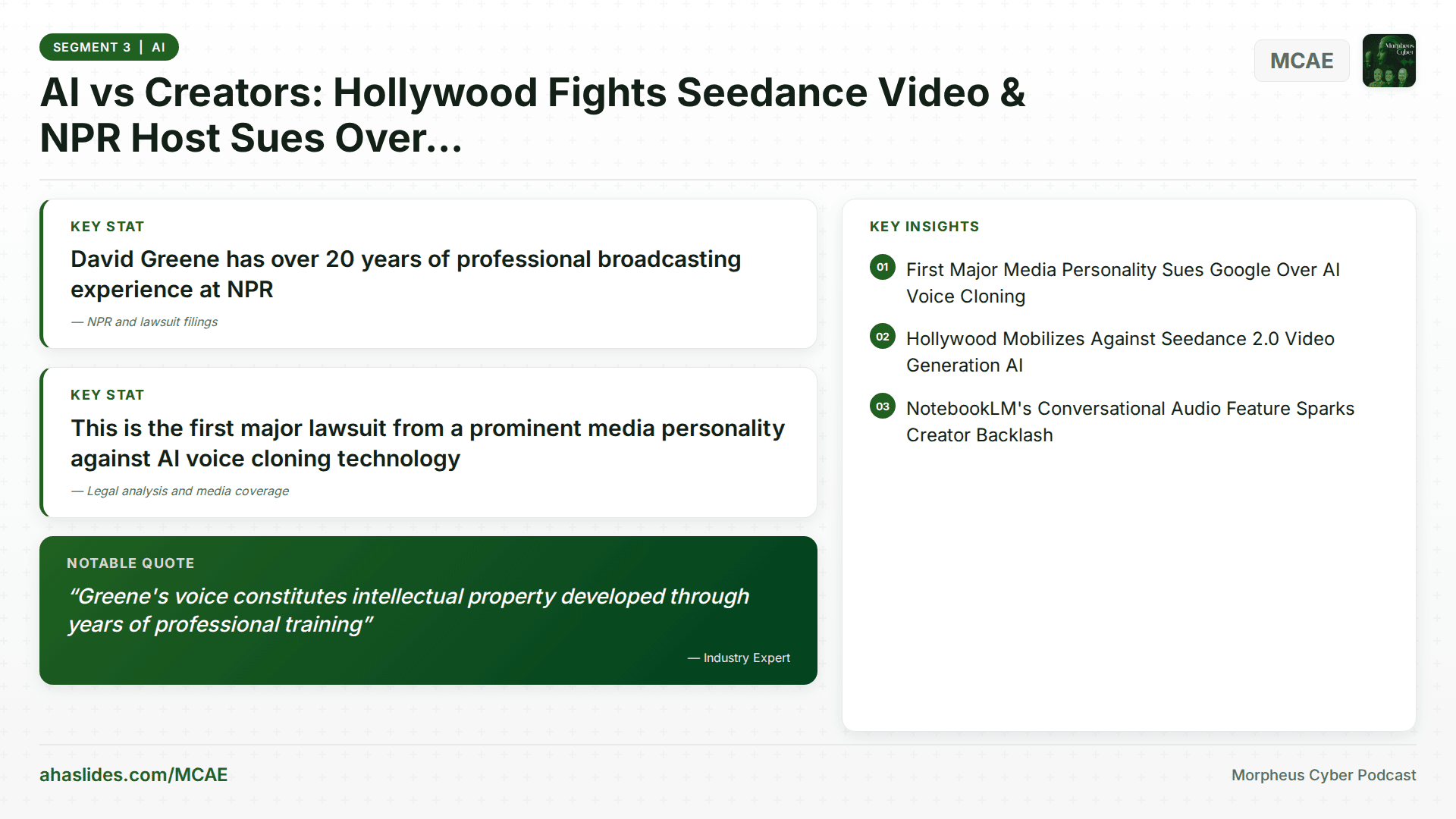The width and height of the screenshot is (1456, 819).
Task: Select insight badge 01 icon
Action: tap(882, 268)
